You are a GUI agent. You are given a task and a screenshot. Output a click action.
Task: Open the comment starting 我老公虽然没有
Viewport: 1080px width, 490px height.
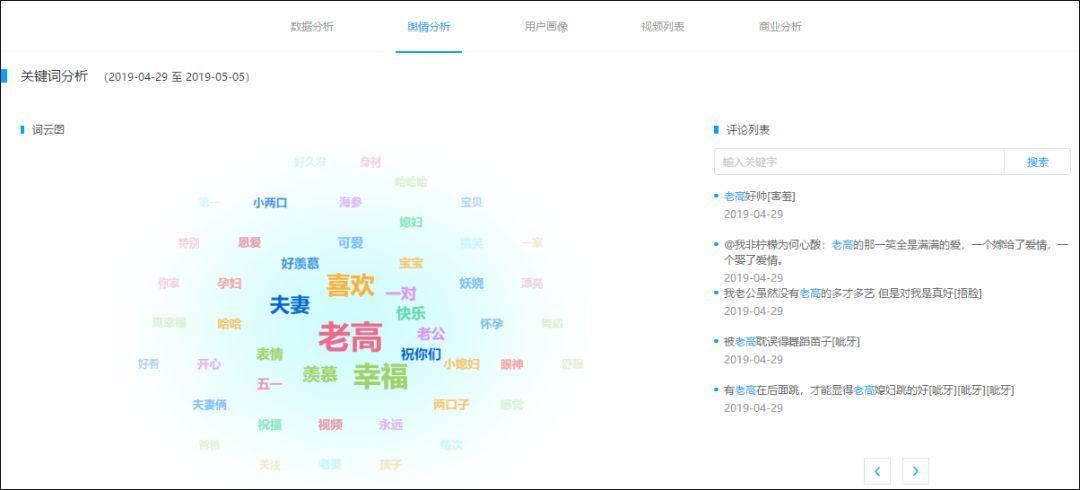pyautogui.click(x=853, y=293)
